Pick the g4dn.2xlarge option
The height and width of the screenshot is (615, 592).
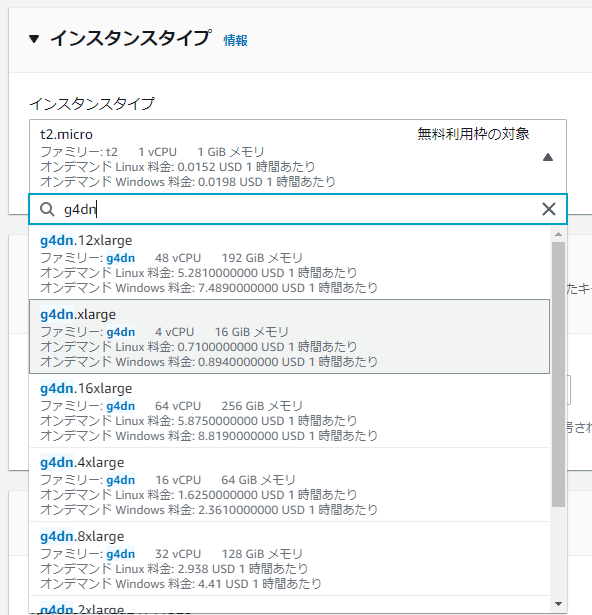tap(290, 605)
